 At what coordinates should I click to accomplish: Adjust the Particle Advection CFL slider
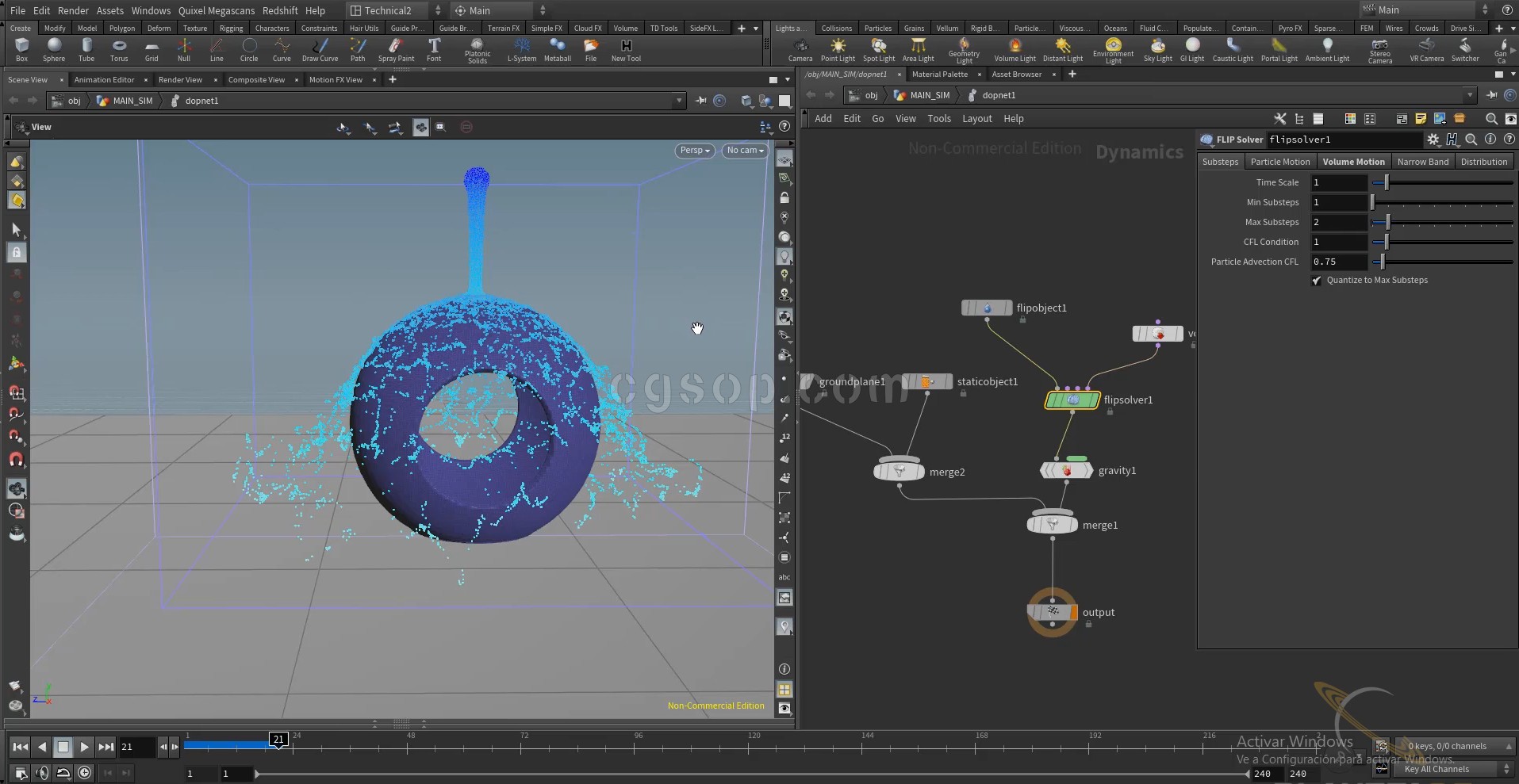tap(1383, 262)
